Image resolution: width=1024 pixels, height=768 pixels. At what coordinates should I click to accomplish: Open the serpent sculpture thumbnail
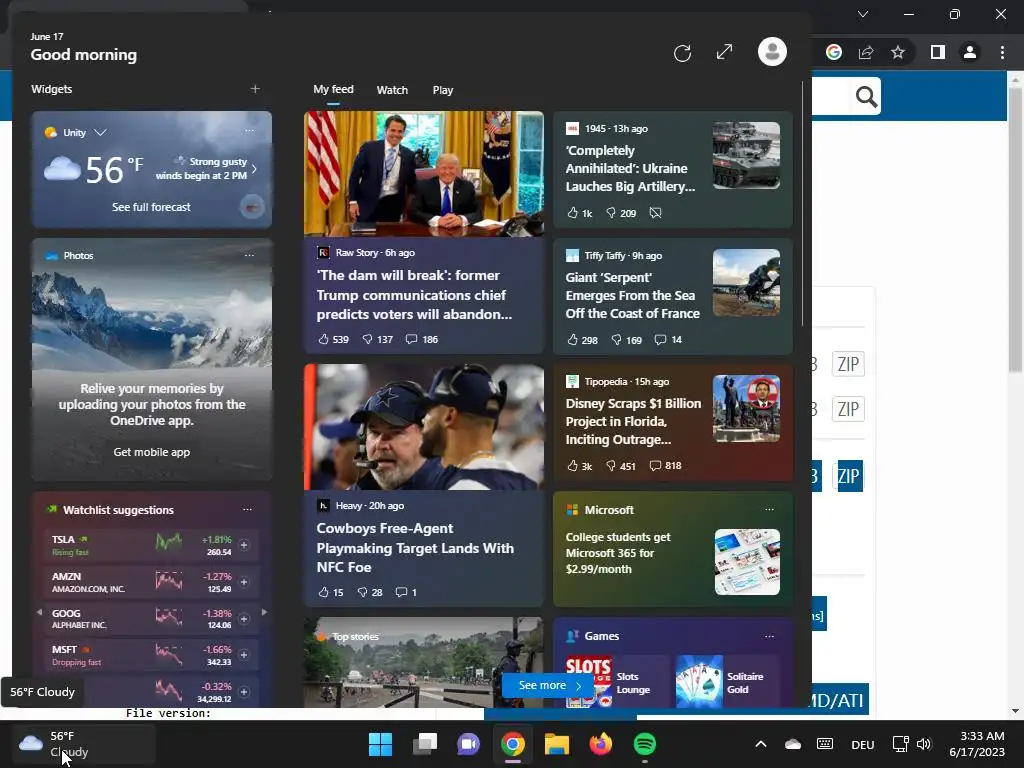746,282
